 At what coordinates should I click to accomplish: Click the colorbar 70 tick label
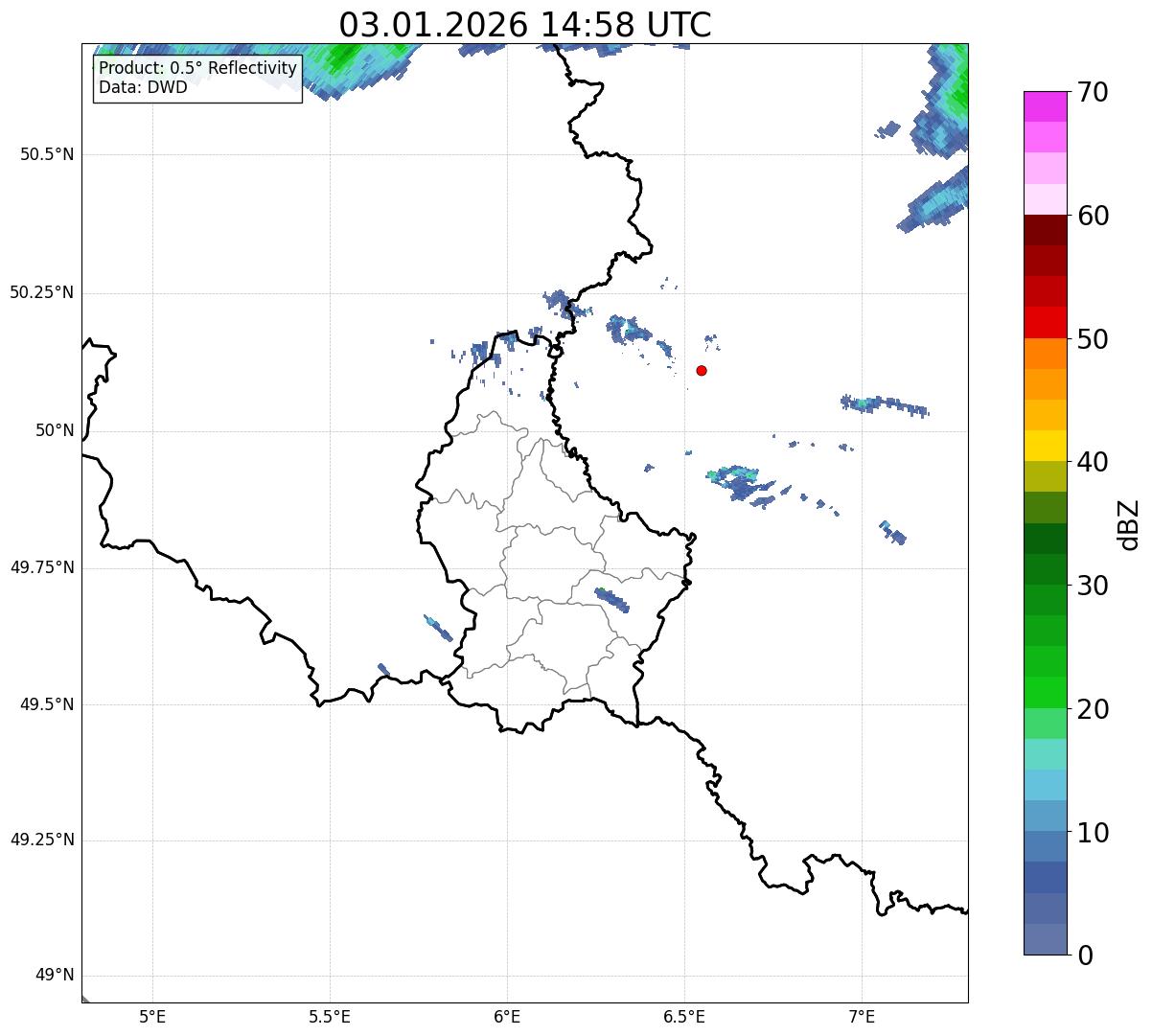(1093, 93)
